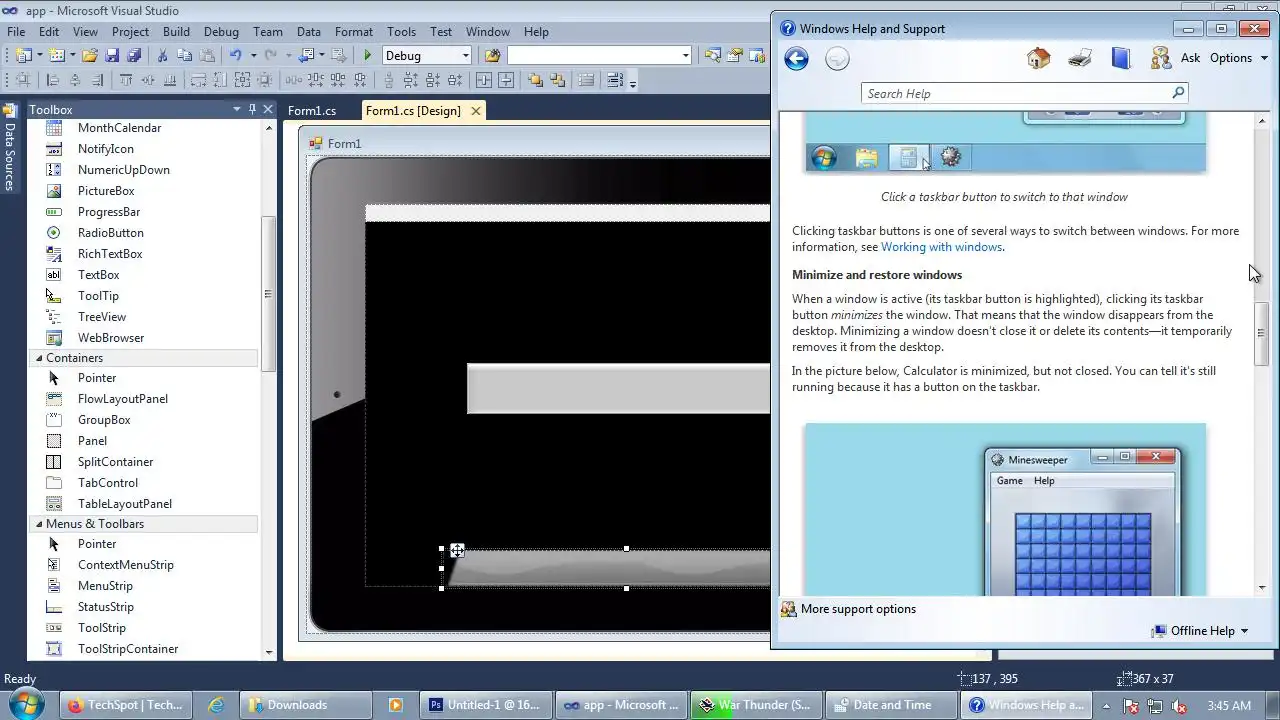
Task: Open Date and Time taskbar button
Action: 892,705
